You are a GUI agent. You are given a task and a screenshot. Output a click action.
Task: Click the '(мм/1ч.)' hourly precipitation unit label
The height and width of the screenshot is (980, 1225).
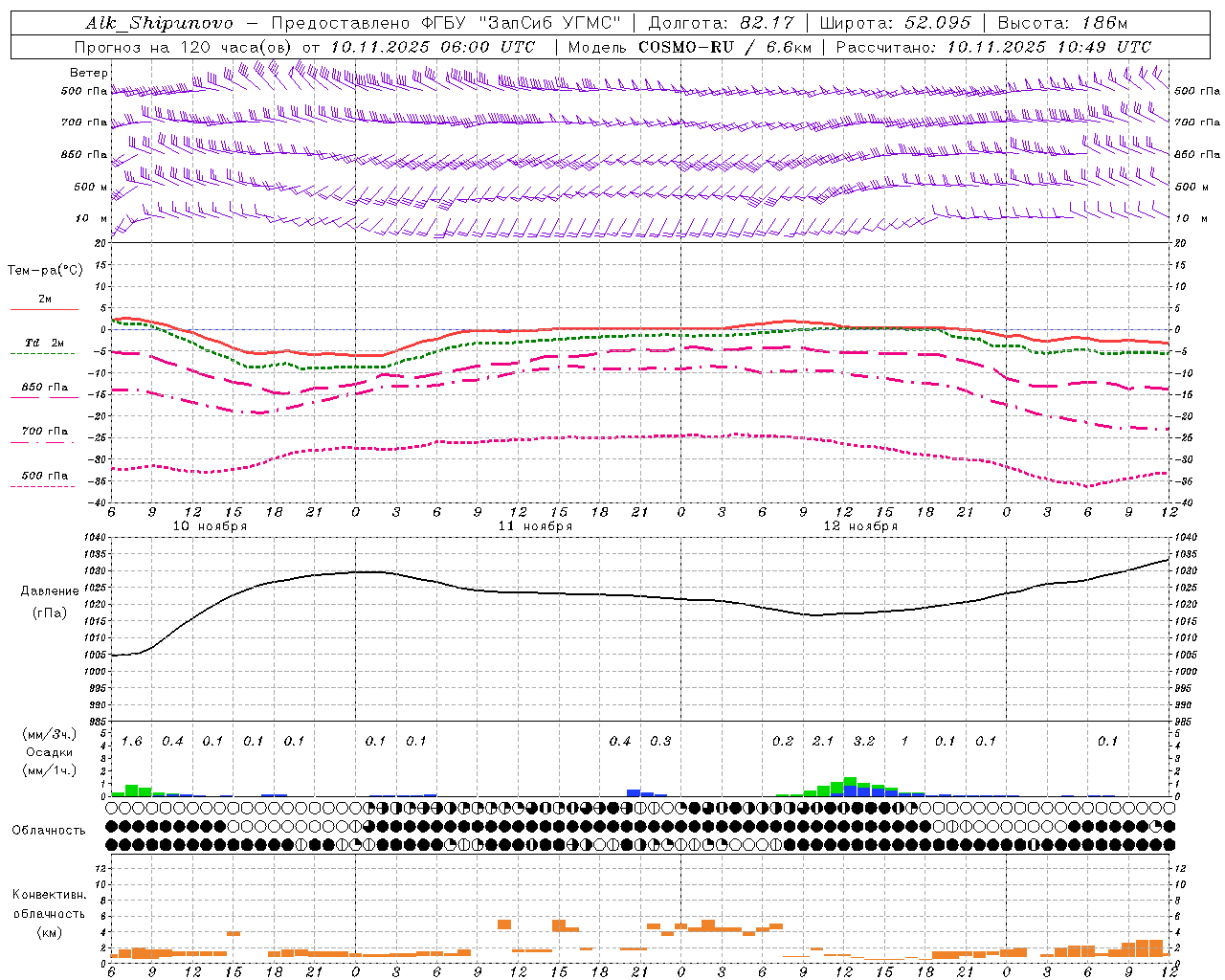49,770
